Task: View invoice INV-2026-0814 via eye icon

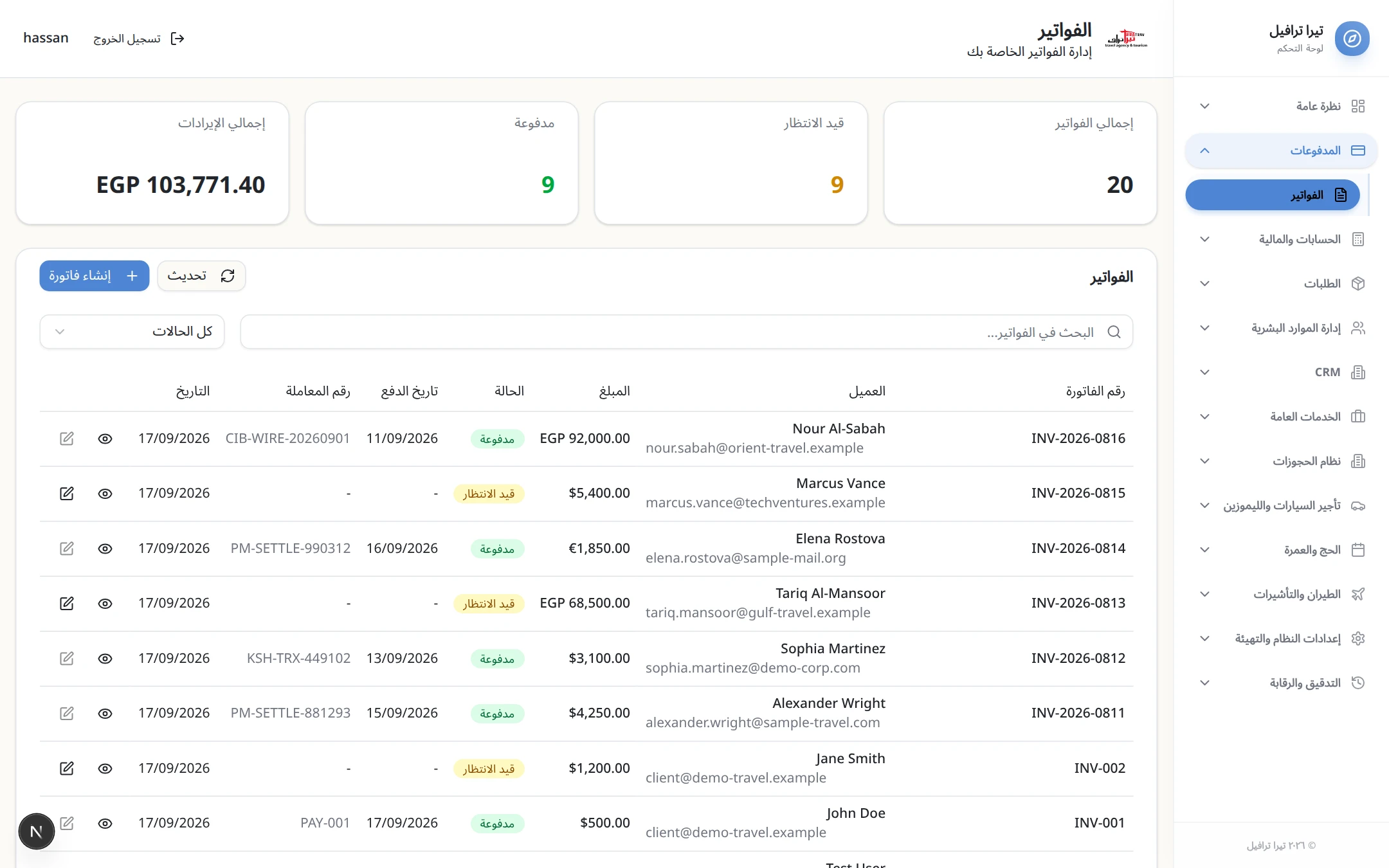Action: tap(105, 548)
